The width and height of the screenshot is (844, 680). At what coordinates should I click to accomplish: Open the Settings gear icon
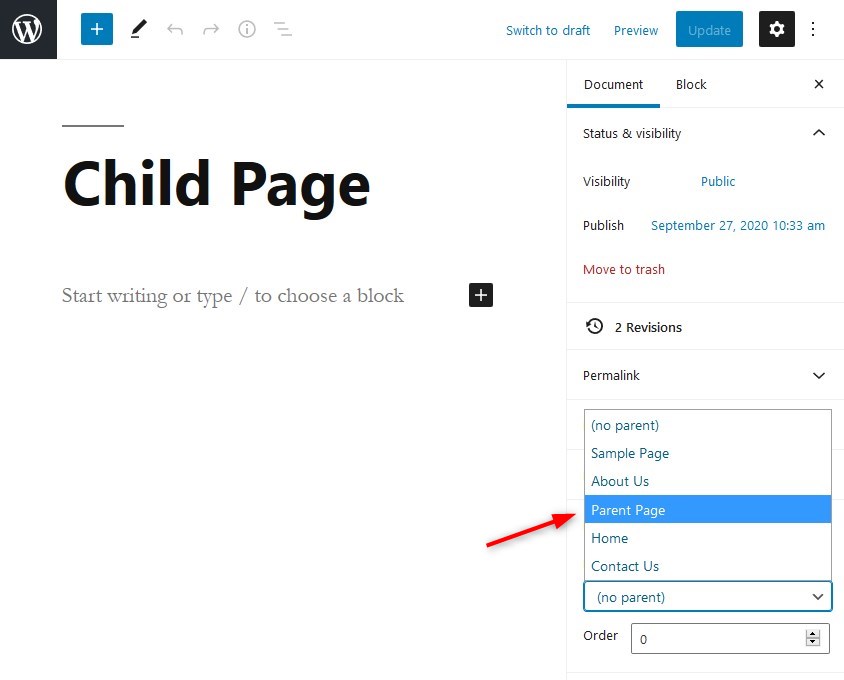(777, 29)
